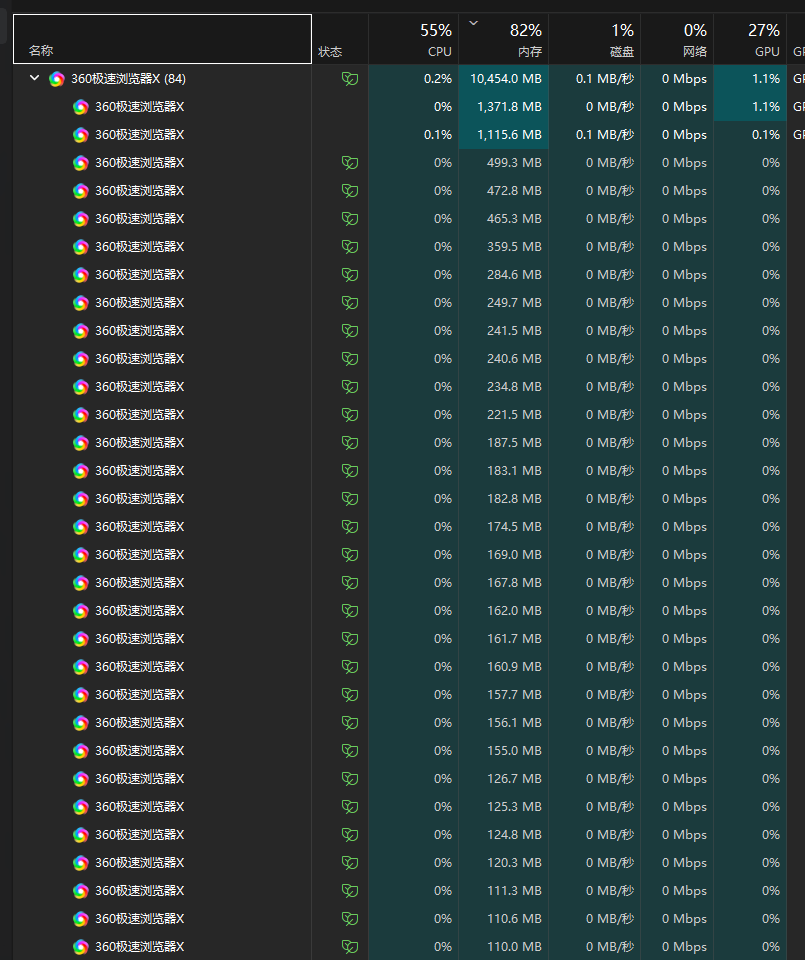Select the 110.6 MB memory cell
This screenshot has height=960, width=805.
click(503, 919)
